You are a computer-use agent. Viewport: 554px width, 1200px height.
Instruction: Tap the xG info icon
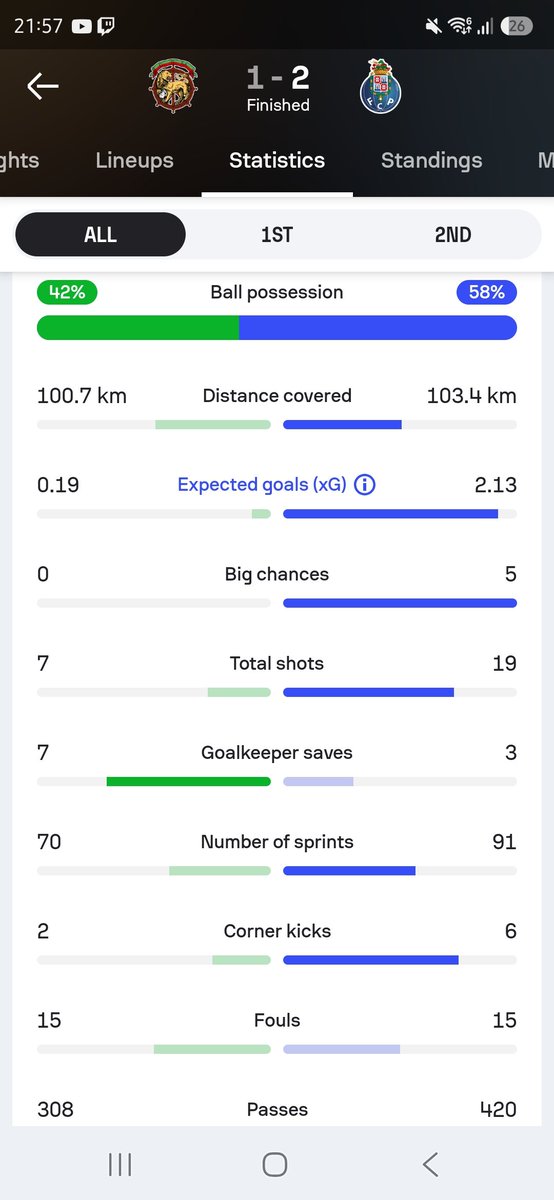(x=365, y=485)
